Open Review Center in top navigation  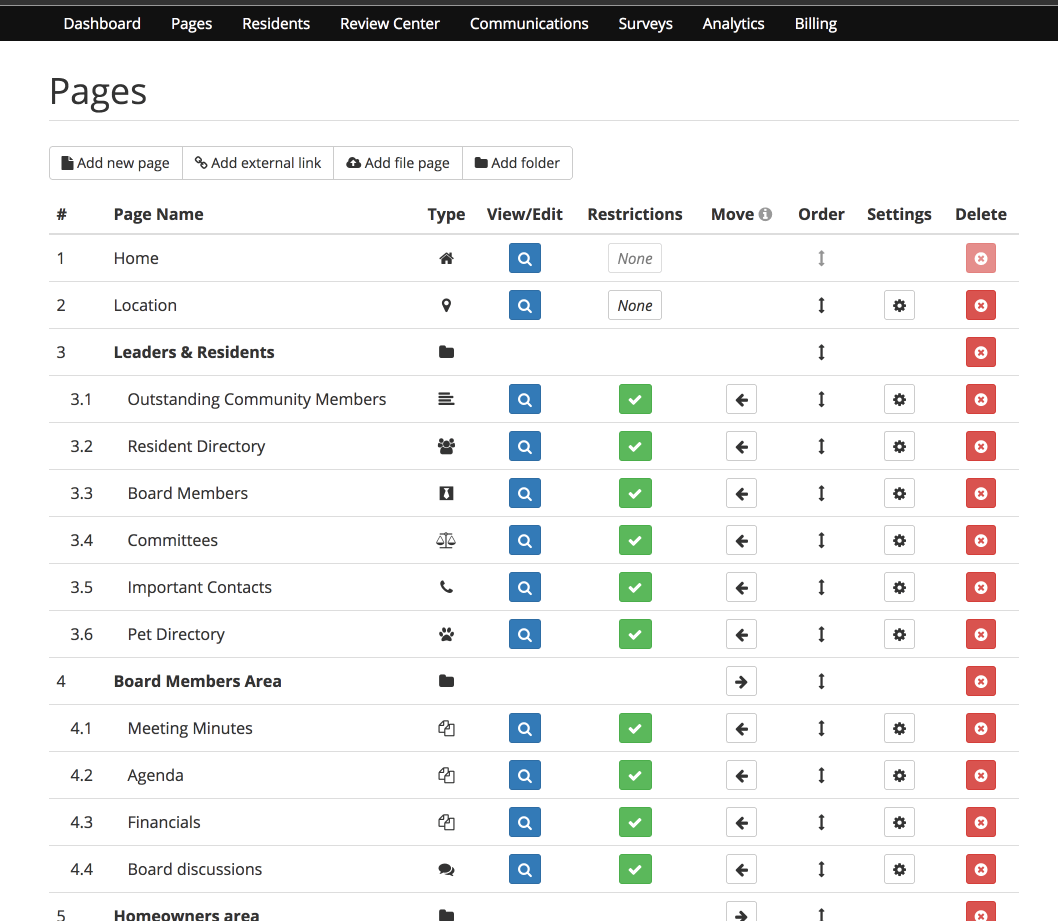[389, 24]
